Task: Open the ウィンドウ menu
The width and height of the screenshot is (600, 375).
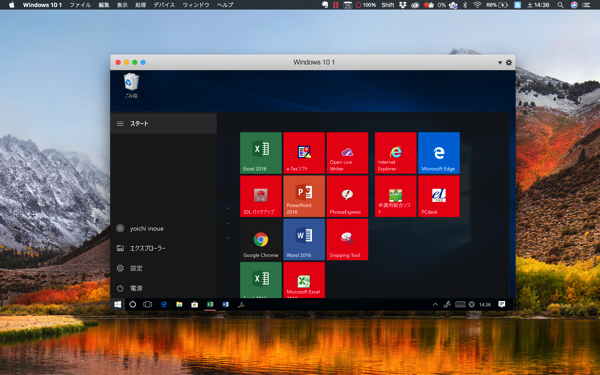Action: [196, 5]
